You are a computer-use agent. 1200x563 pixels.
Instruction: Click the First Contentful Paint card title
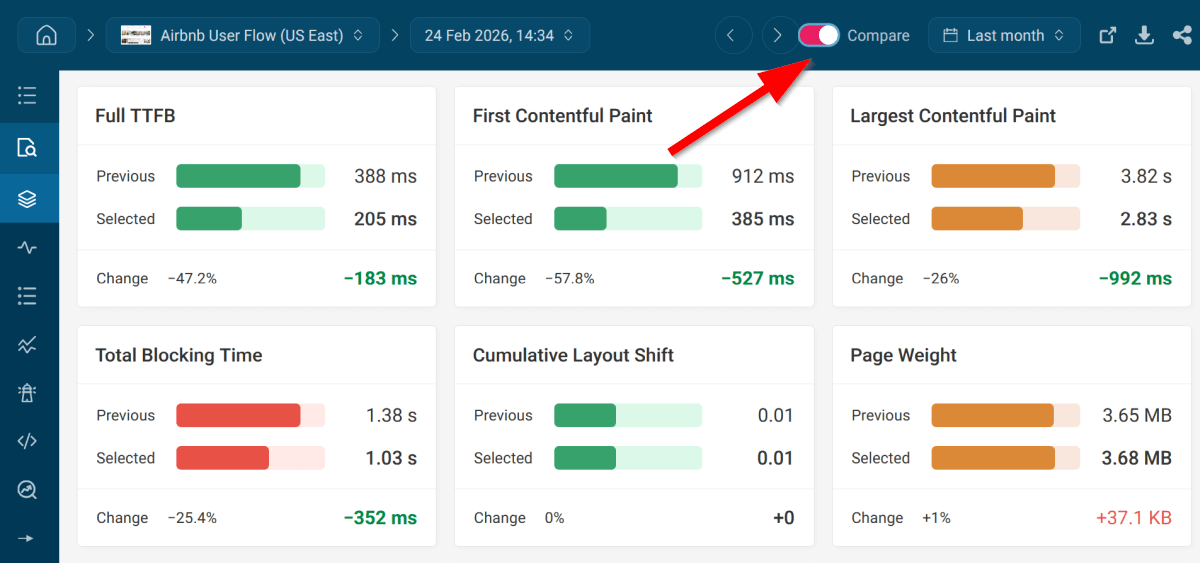pos(562,116)
